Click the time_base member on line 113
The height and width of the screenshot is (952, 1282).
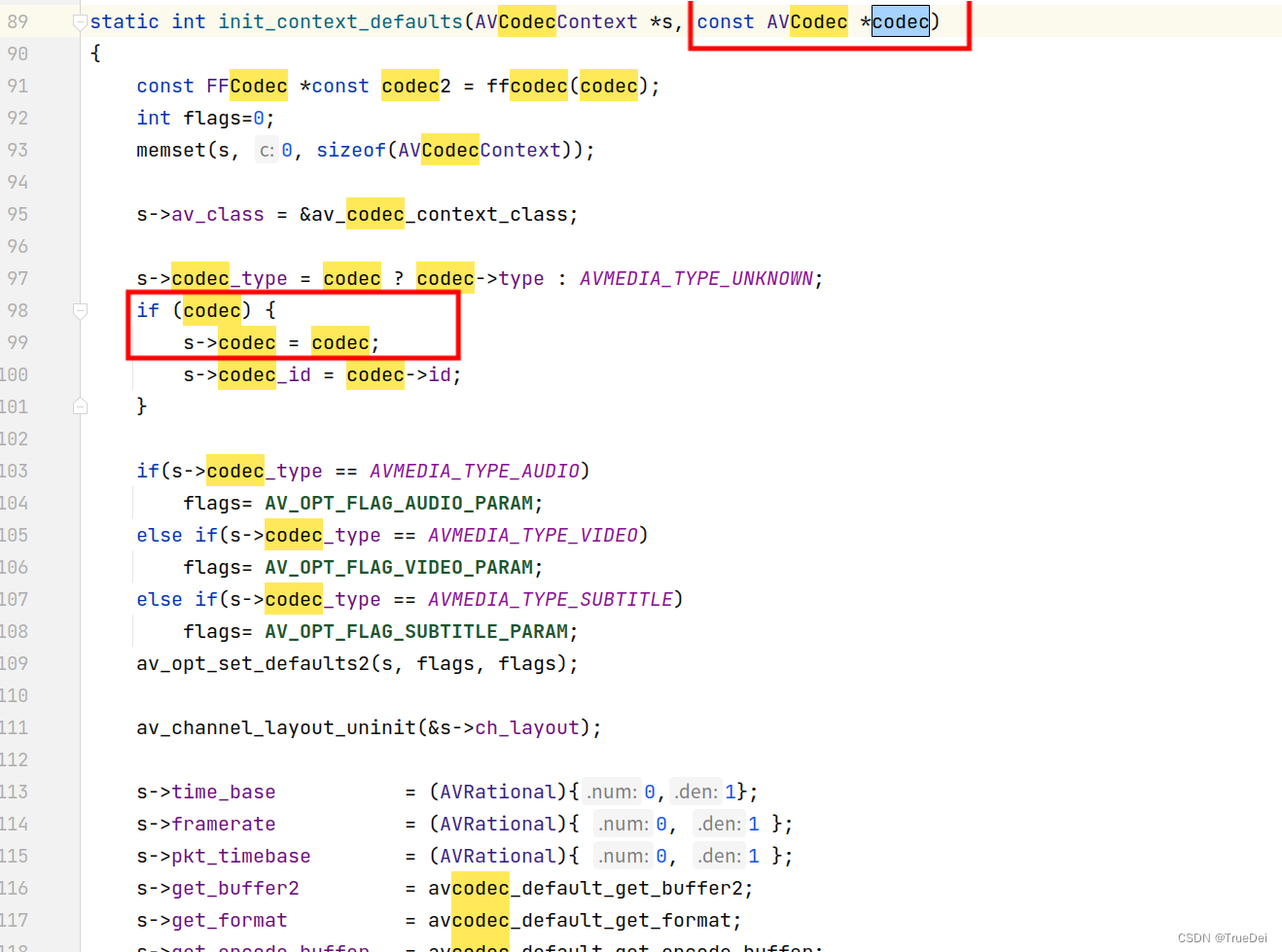click(224, 792)
